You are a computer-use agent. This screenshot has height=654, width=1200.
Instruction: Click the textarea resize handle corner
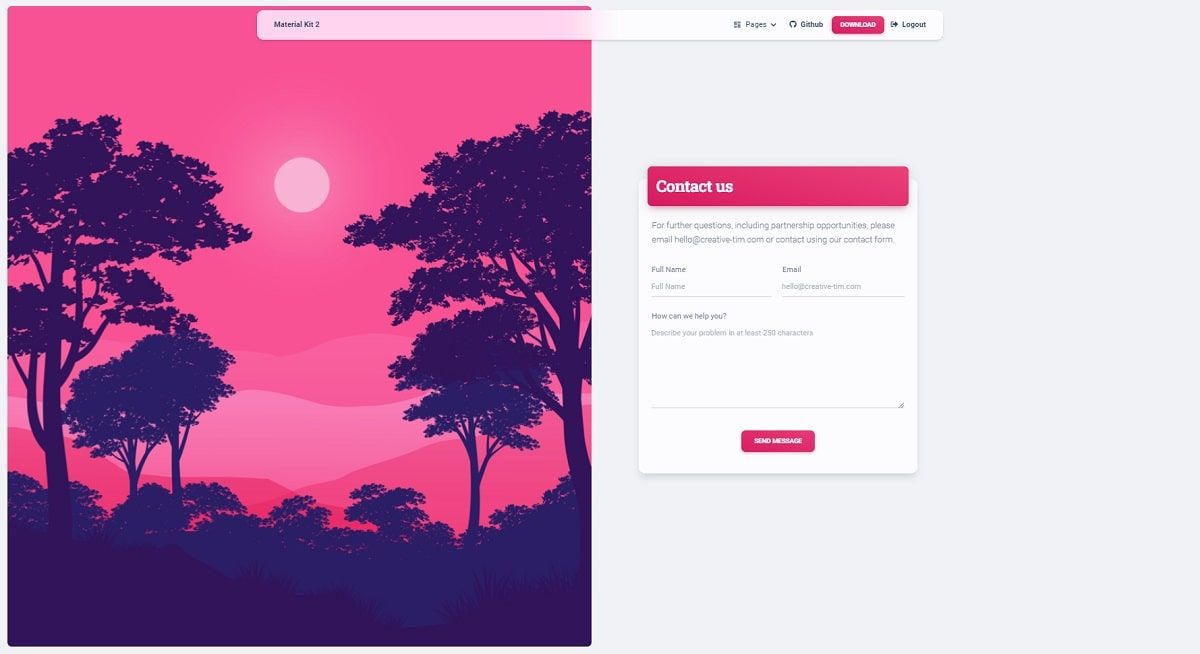point(901,405)
